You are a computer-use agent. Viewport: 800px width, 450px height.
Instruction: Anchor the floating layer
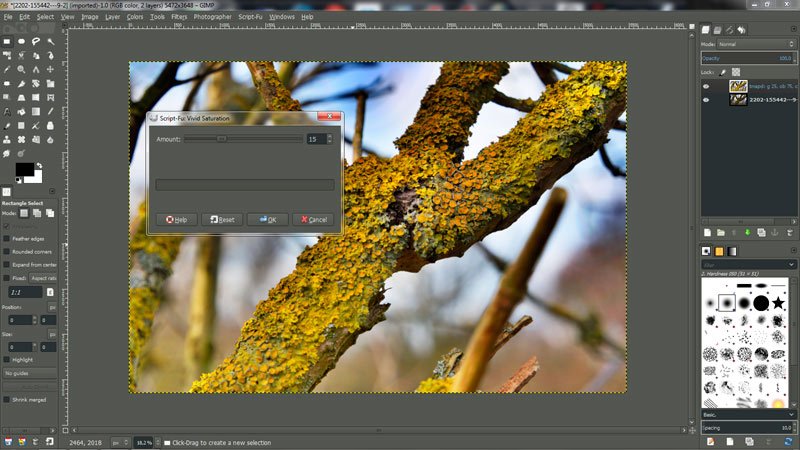click(x=774, y=233)
